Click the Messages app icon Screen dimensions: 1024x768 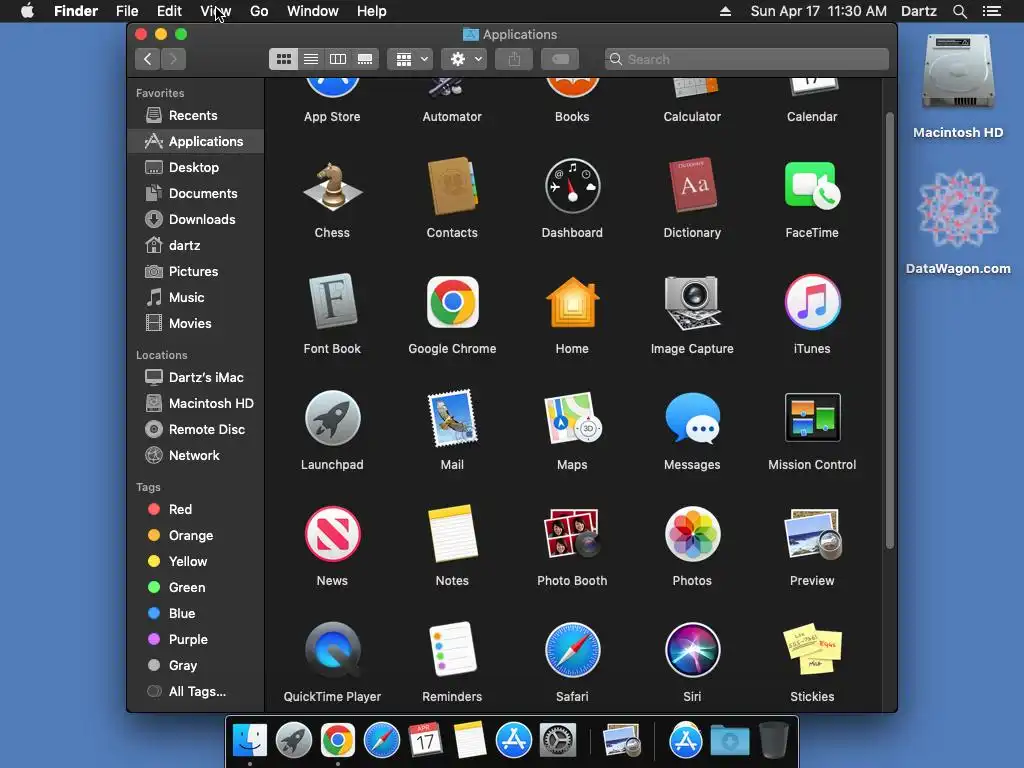click(692, 418)
